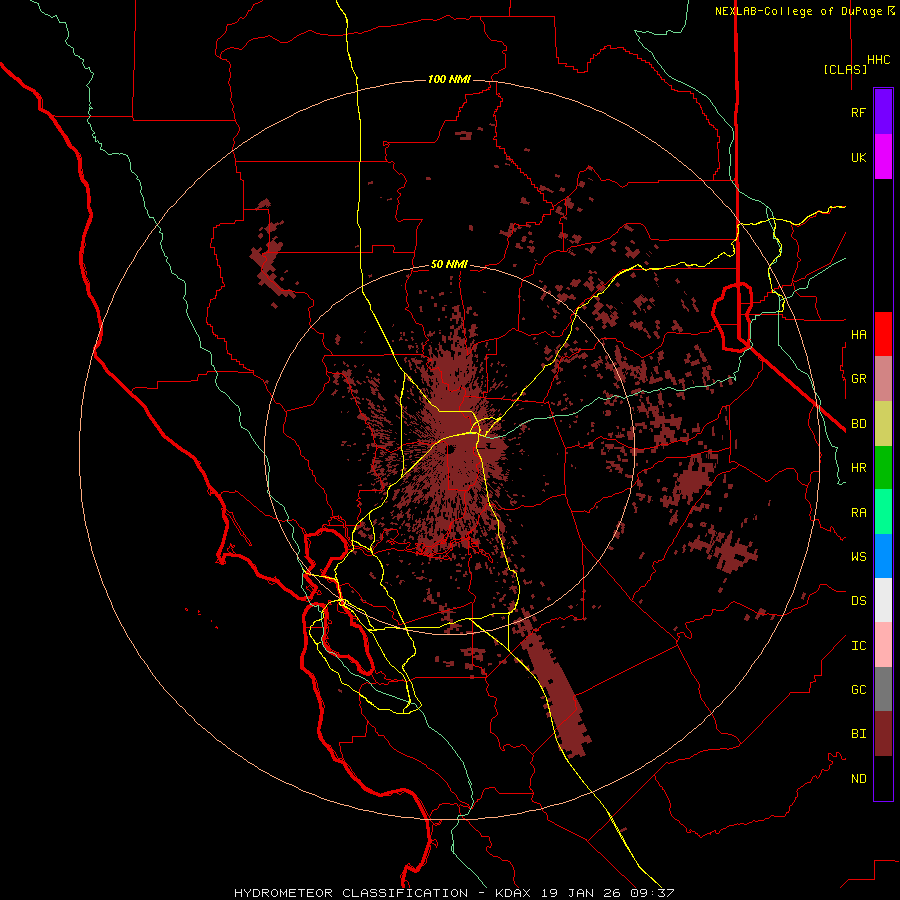
Task: Click the DS white legend swatch
Action: pyautogui.click(x=883, y=600)
